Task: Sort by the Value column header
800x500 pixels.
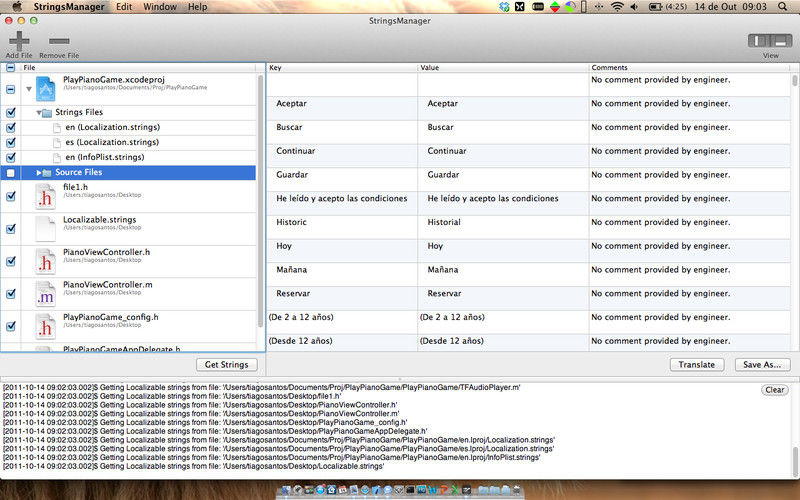Action: 503,67
